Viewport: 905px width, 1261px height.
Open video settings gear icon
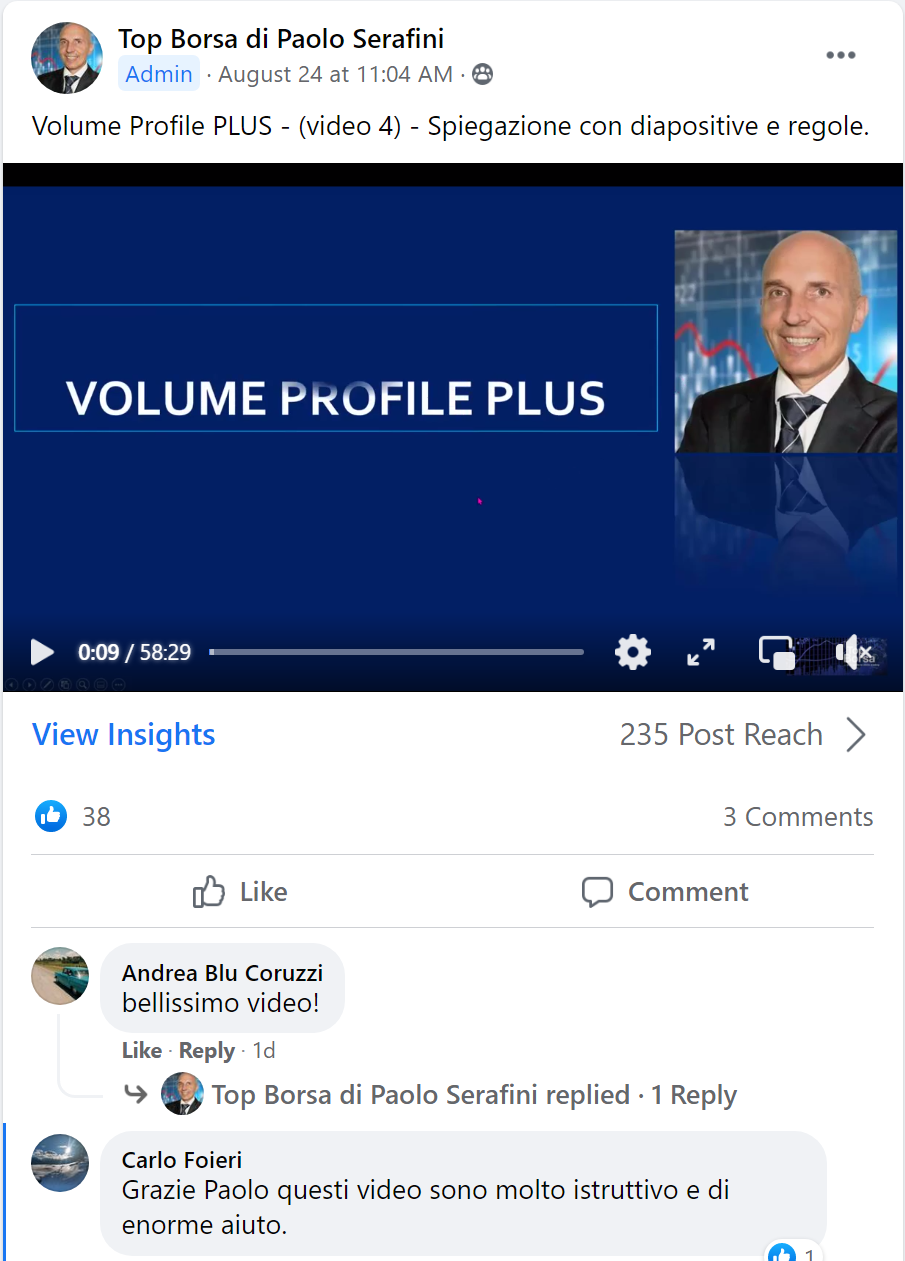(633, 653)
